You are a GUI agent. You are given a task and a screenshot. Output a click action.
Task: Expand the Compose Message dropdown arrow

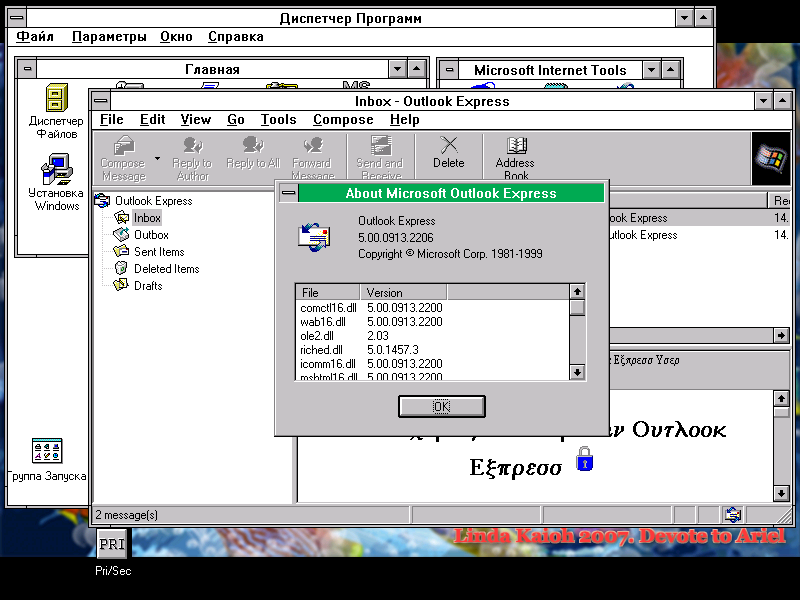click(157, 159)
